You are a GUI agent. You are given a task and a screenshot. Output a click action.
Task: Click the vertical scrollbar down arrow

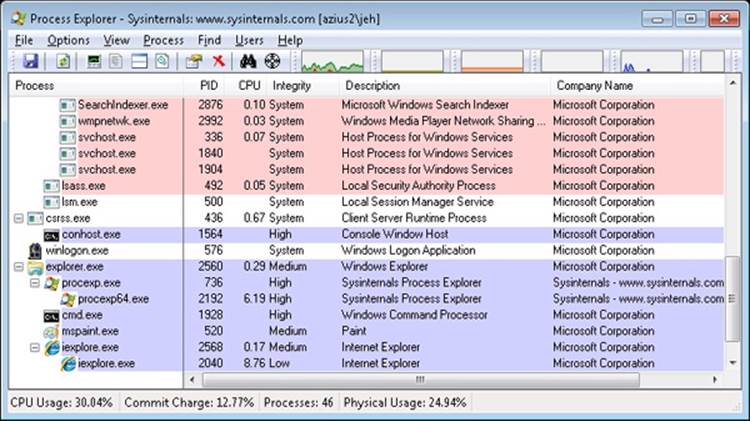coord(733,363)
